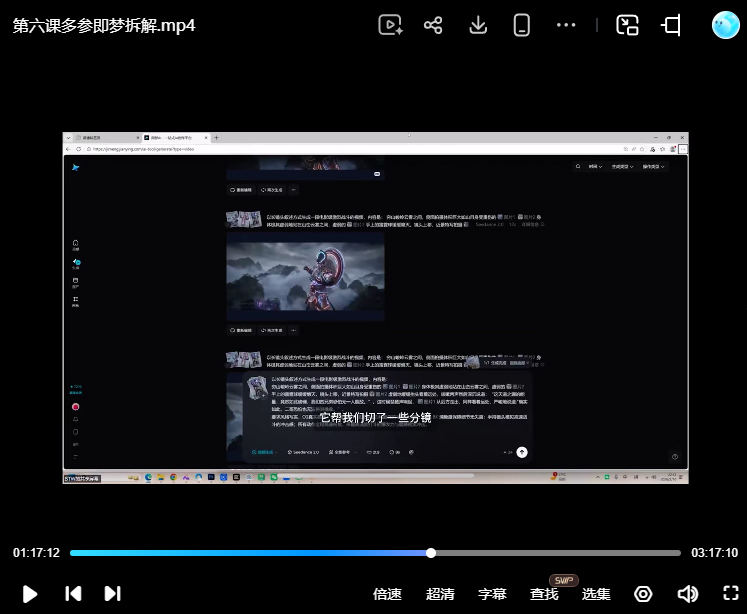
Task: Open the player settings ring icon
Action: 643,594
